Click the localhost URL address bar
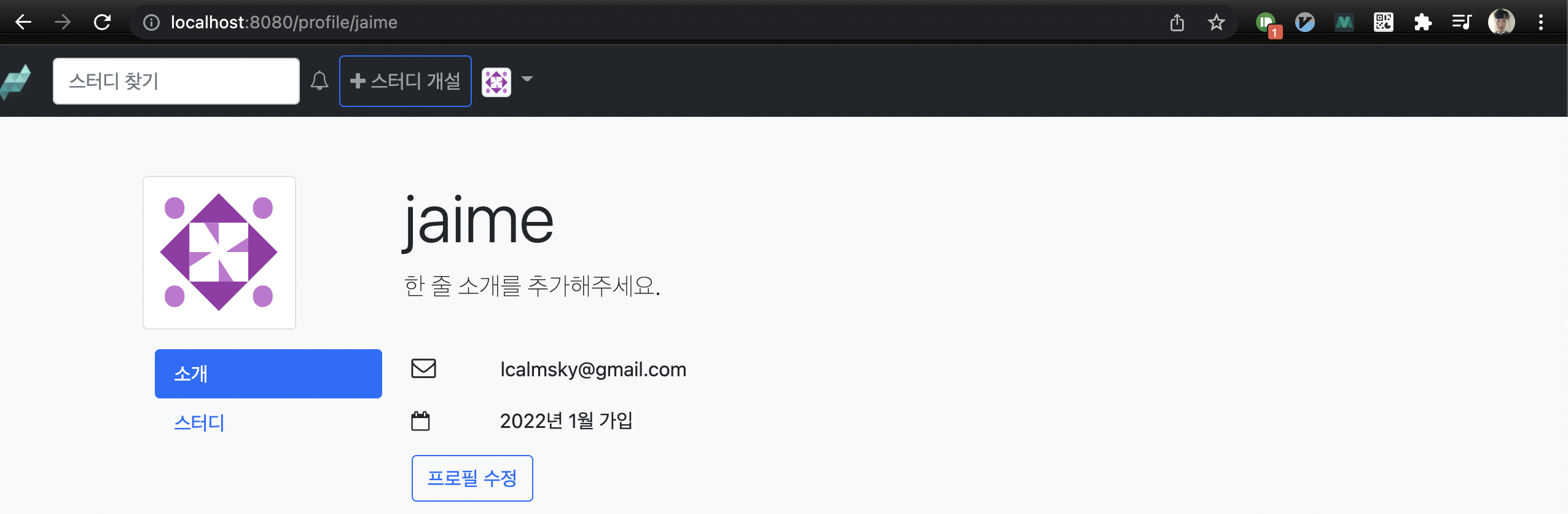1568x514 pixels. click(x=651, y=23)
